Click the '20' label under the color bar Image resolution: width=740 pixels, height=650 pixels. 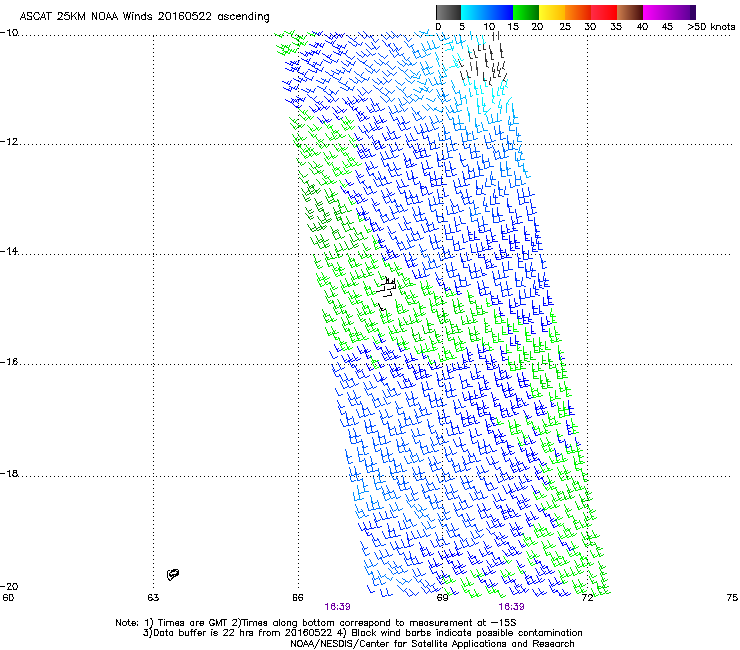537,27
